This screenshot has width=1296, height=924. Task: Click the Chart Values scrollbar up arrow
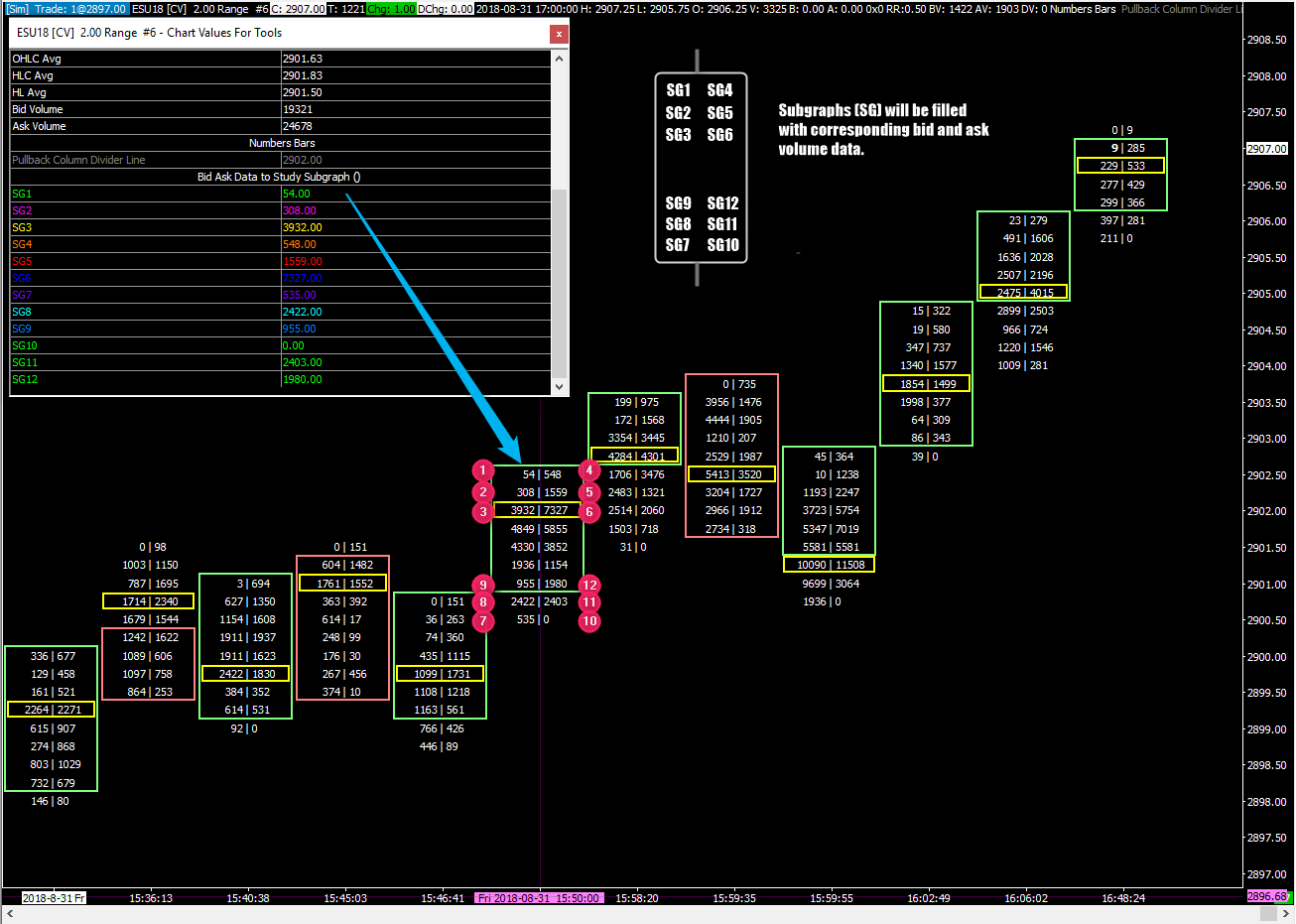(560, 59)
